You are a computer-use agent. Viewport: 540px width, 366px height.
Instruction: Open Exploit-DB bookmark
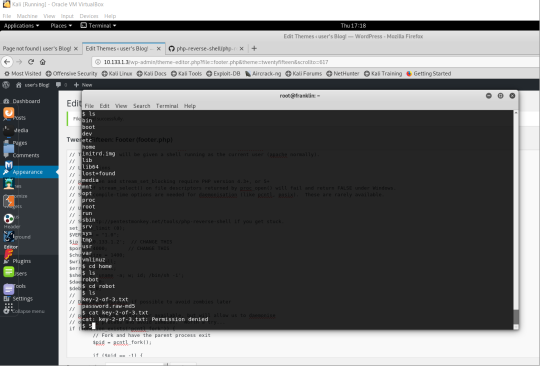tap(223, 74)
